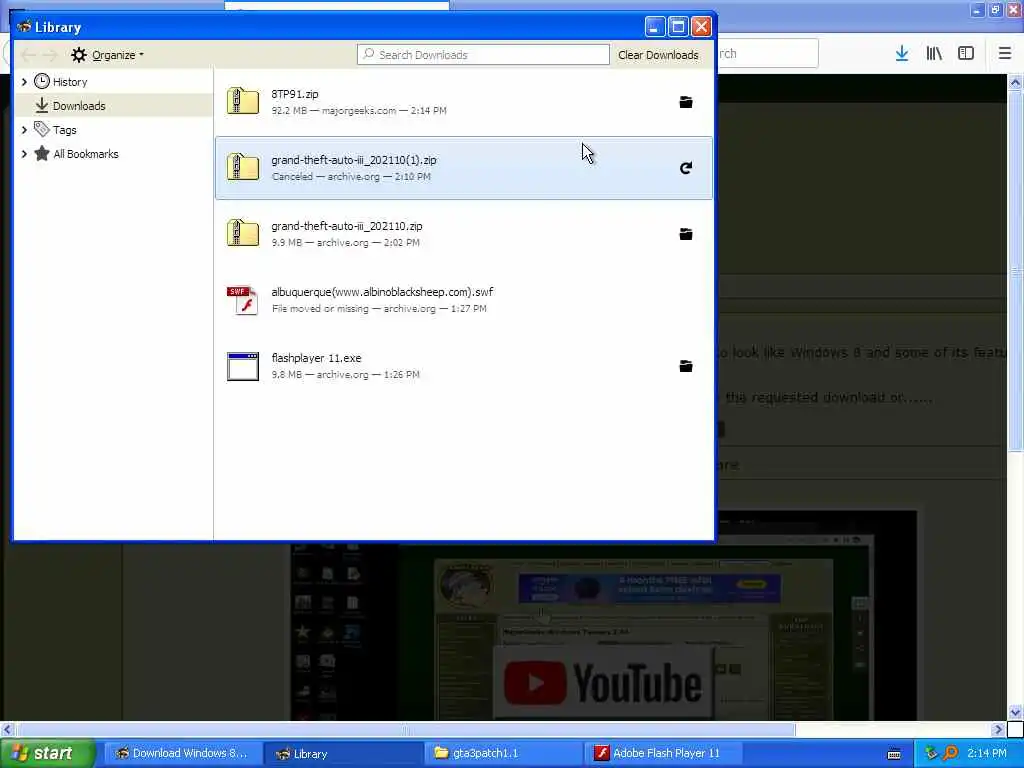The width and height of the screenshot is (1024, 768).
Task: Select All Bookmarks label in sidebar
Action: pyautogui.click(x=86, y=154)
